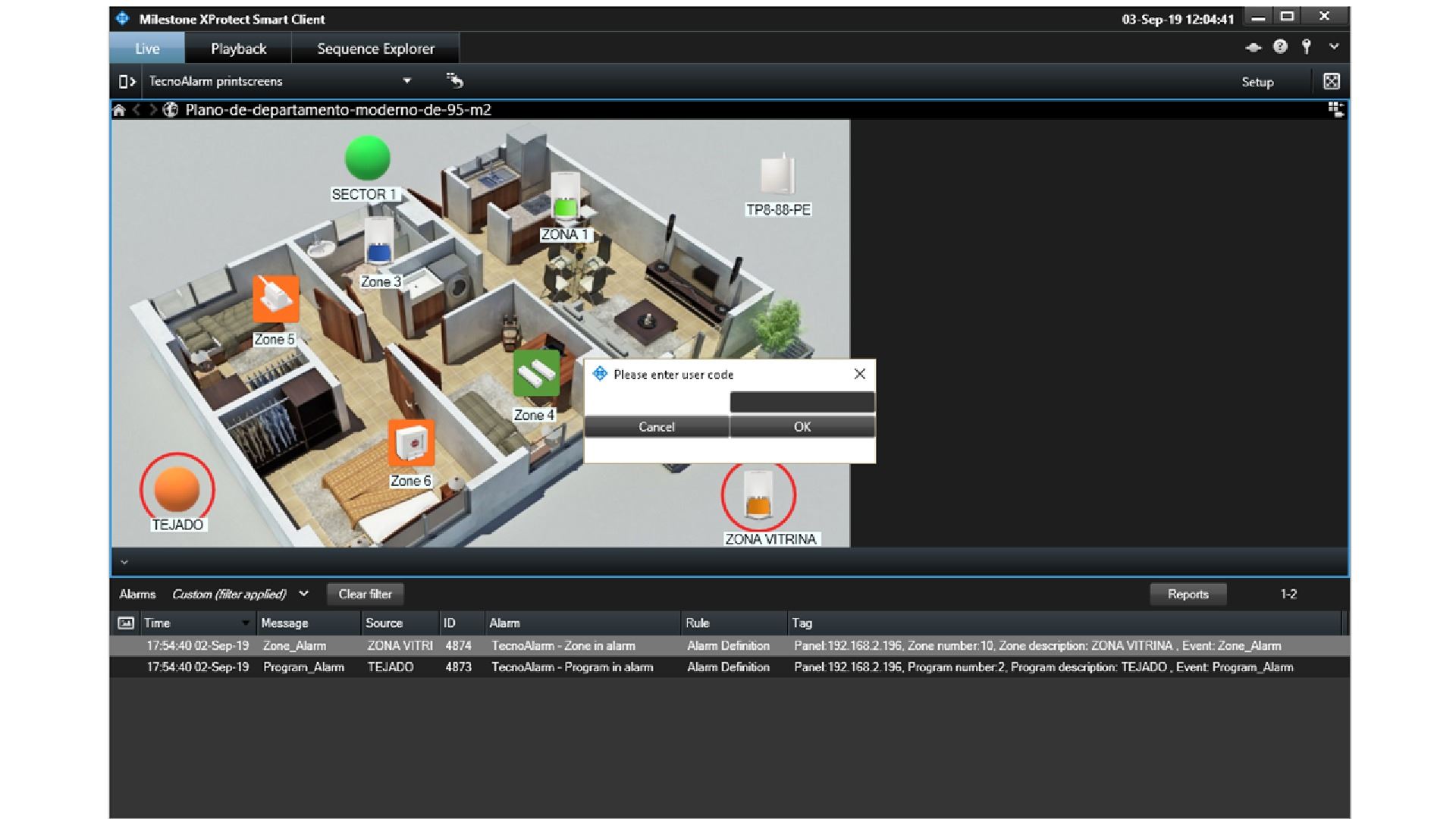1456x819 pixels.
Task: Click the Tag cell mentioning ZONA VITRINA
Action: tap(1037, 645)
